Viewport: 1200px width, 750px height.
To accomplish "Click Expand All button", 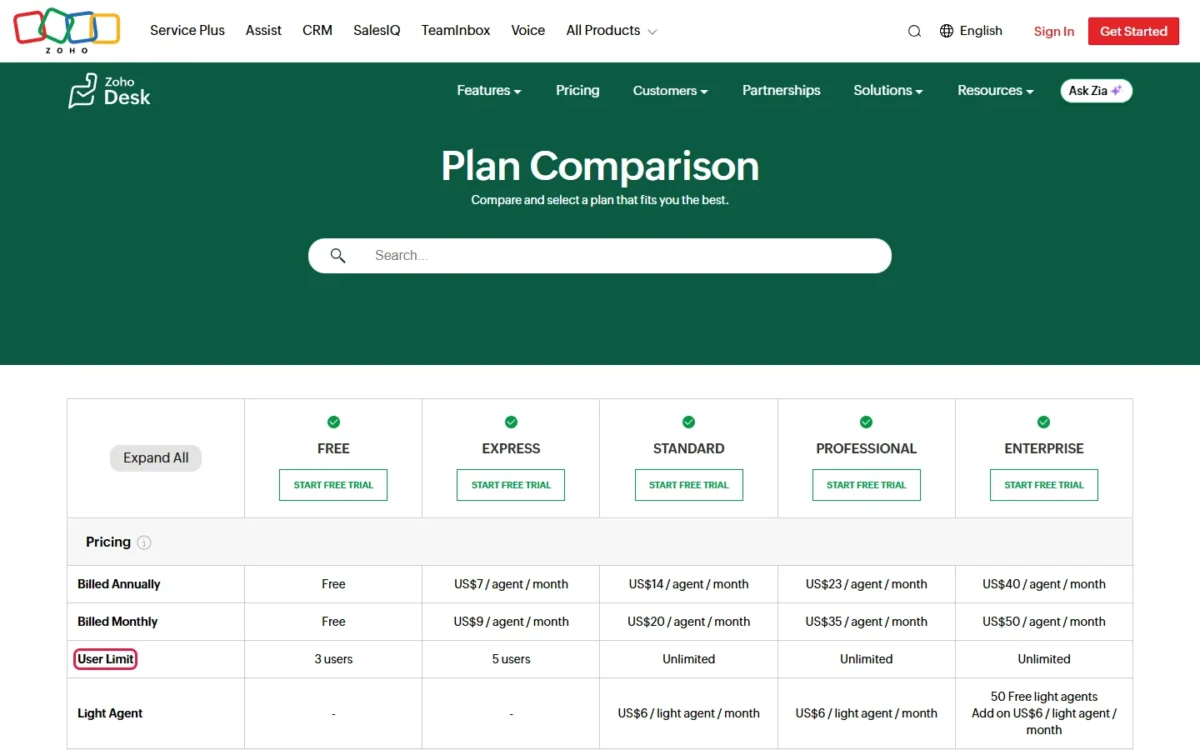I will click(156, 458).
